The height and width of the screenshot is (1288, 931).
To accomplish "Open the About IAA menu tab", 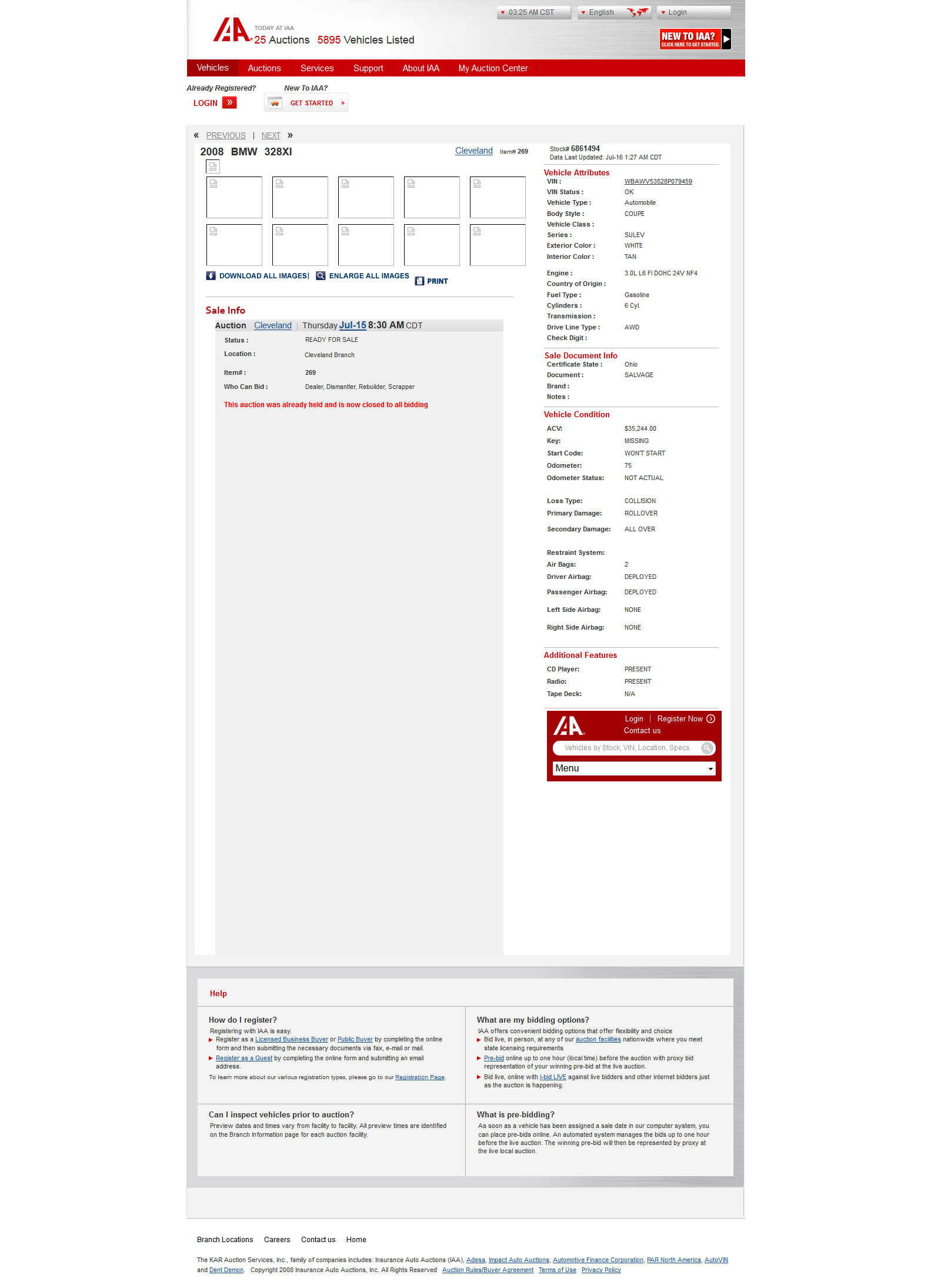I will click(x=421, y=68).
